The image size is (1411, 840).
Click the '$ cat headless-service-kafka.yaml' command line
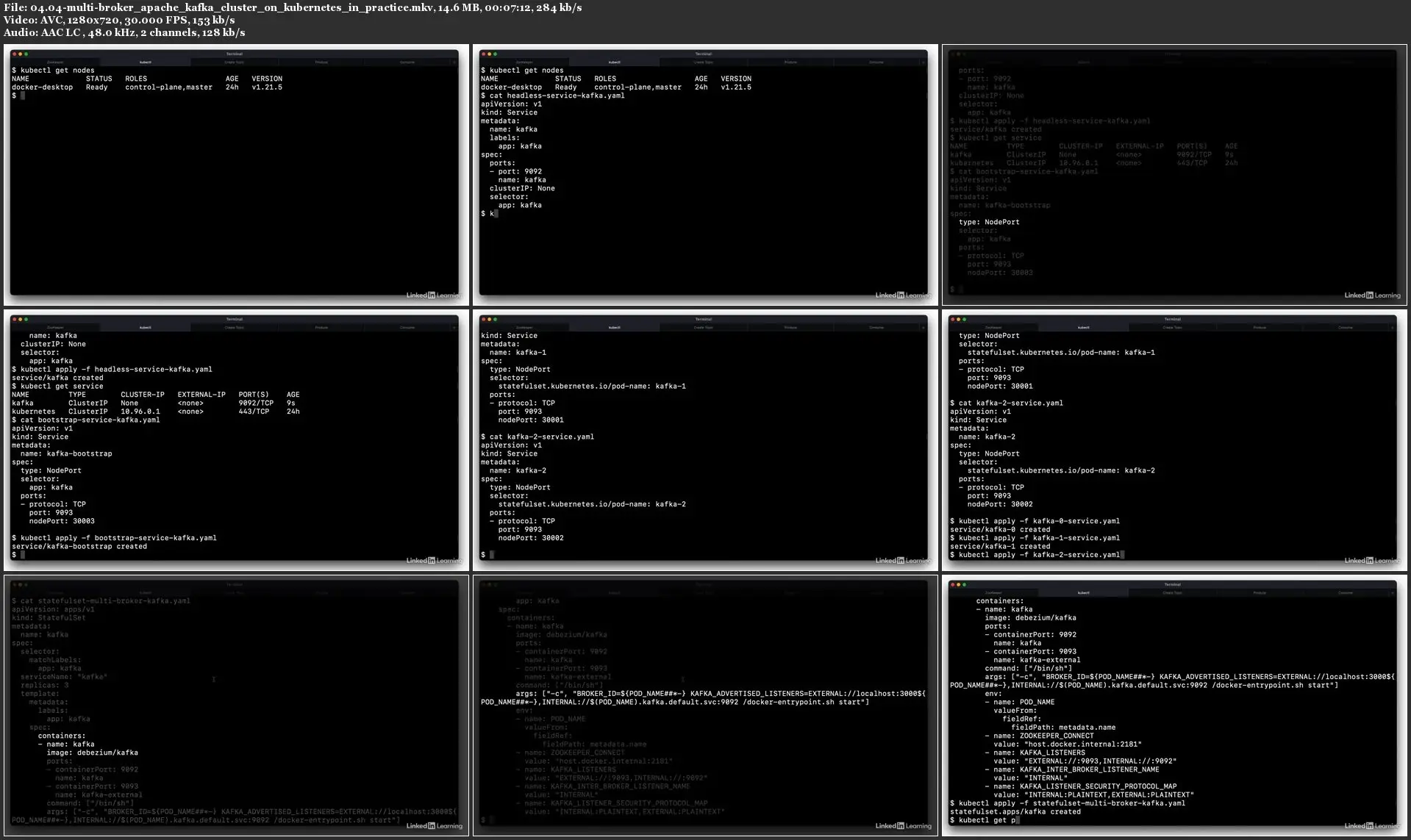(x=552, y=96)
